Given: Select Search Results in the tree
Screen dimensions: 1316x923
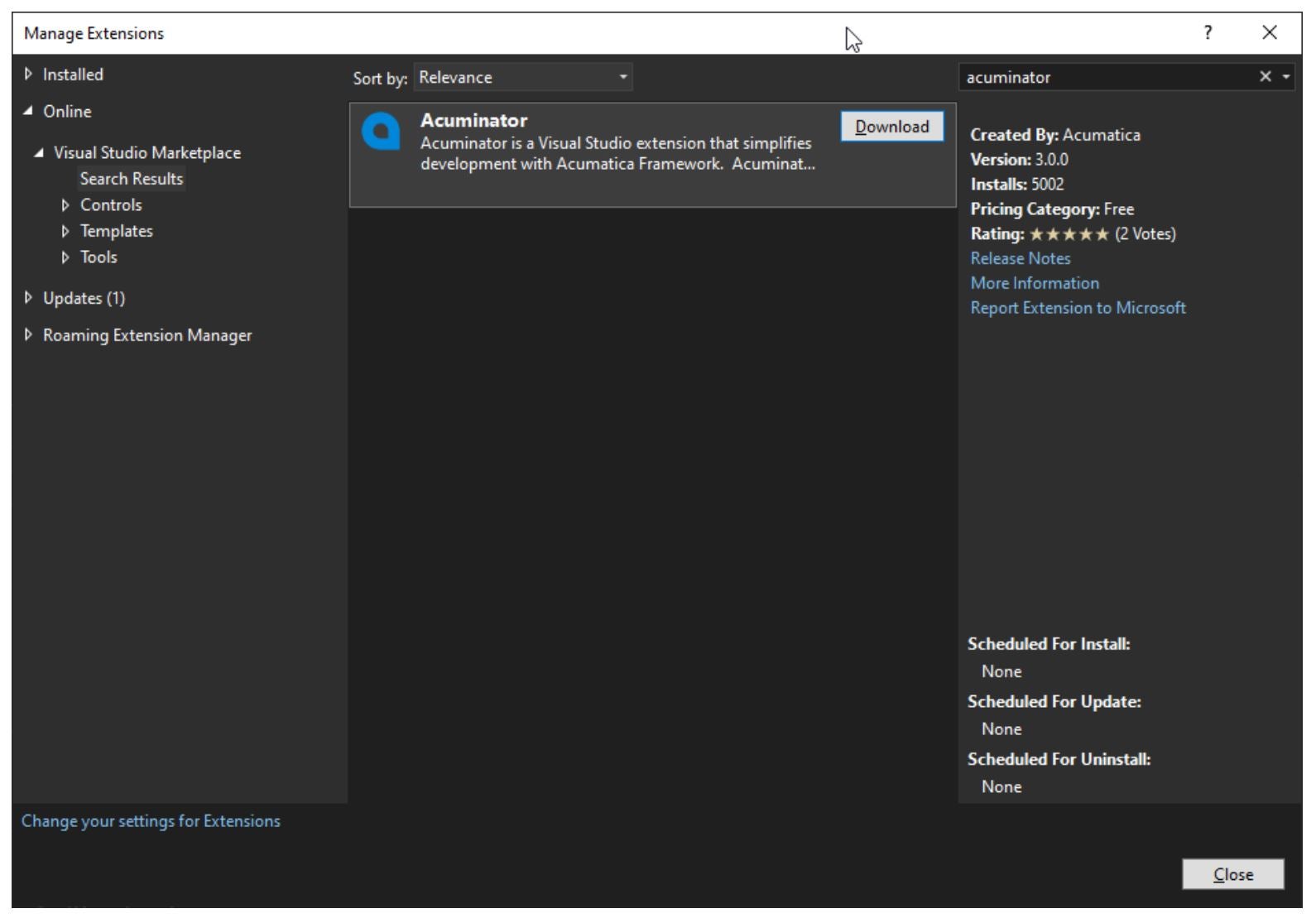Looking at the screenshot, I should pyautogui.click(x=132, y=179).
